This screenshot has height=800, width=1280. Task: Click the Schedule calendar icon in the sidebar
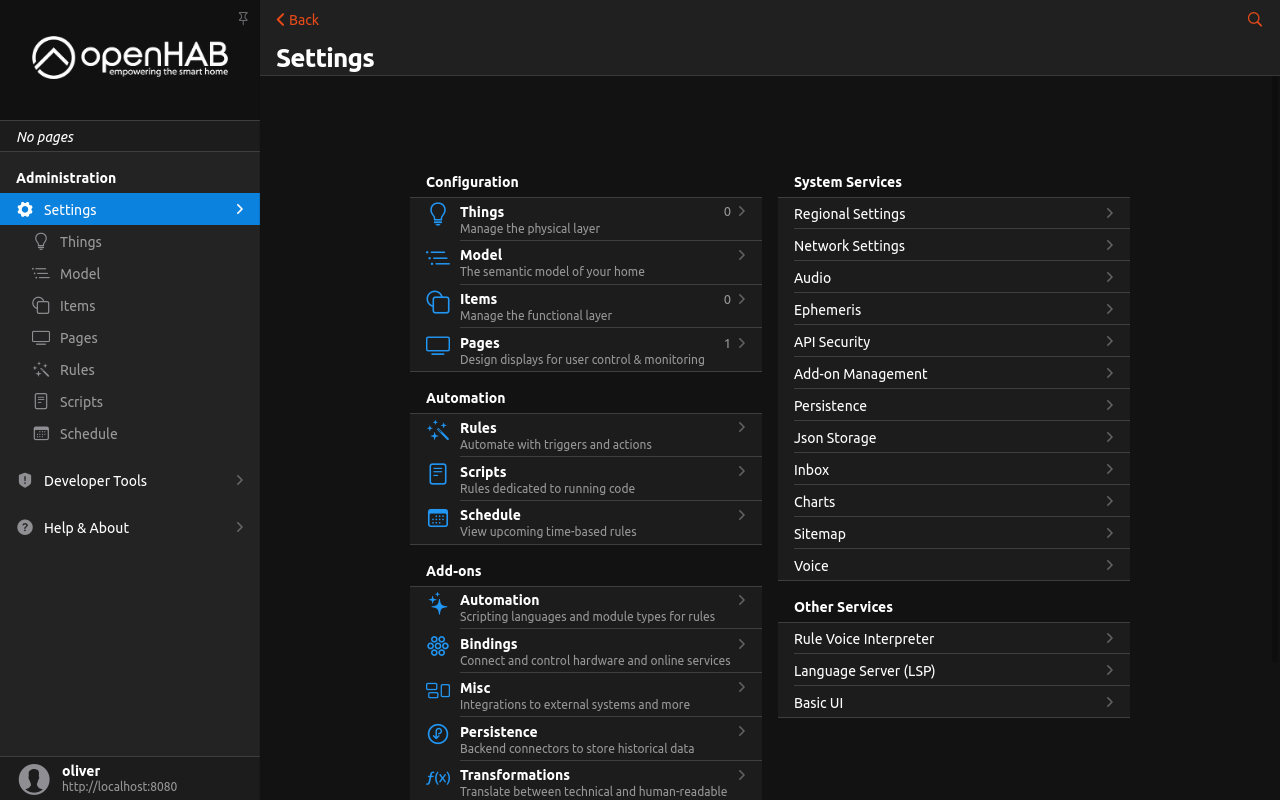[41, 434]
